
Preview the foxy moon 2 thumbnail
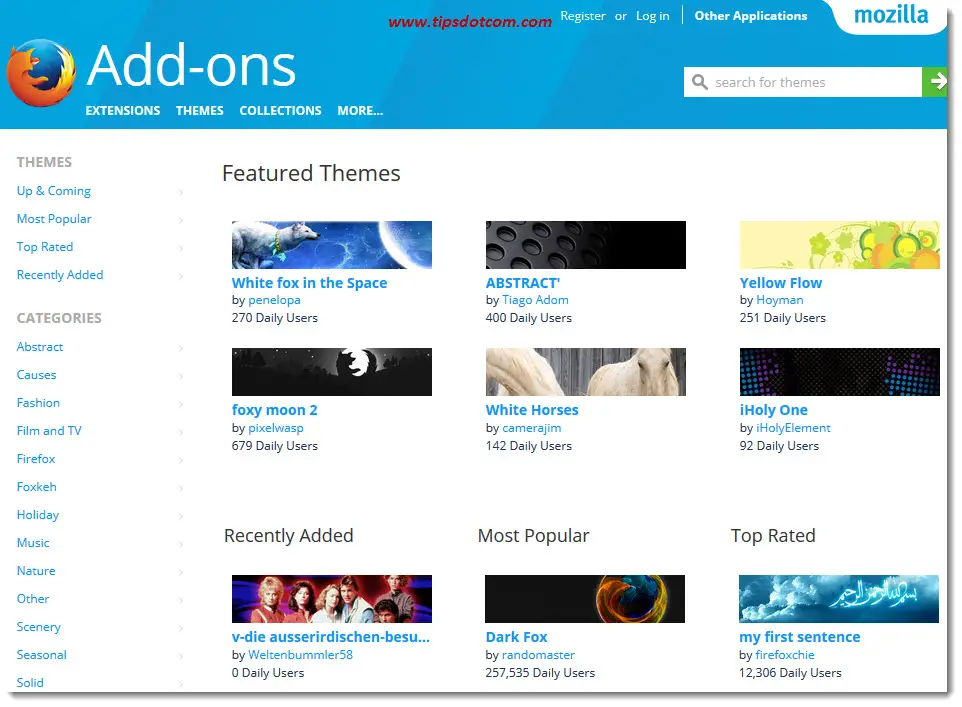tap(332, 372)
